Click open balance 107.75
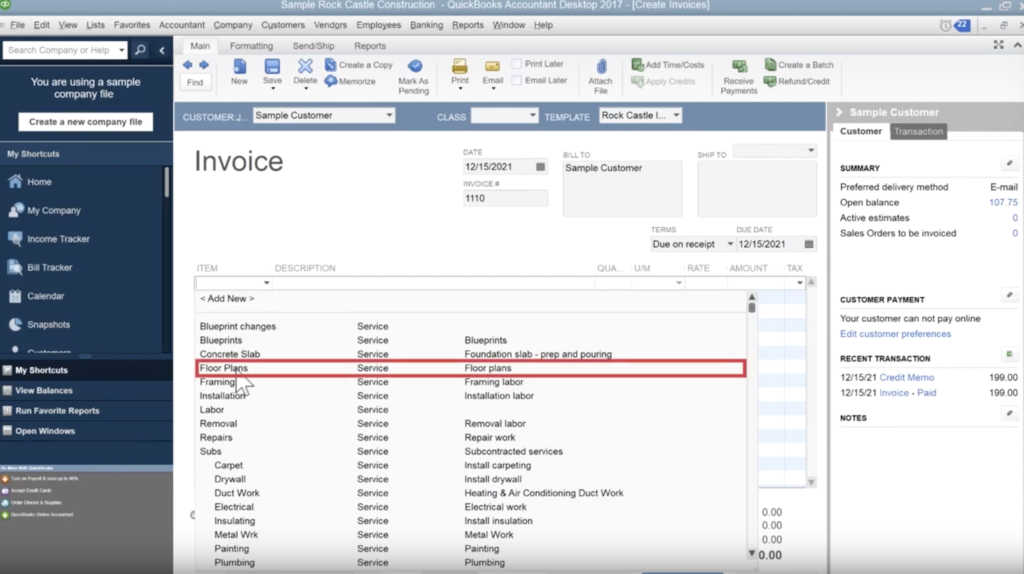The height and width of the screenshot is (574, 1024). click(1003, 202)
